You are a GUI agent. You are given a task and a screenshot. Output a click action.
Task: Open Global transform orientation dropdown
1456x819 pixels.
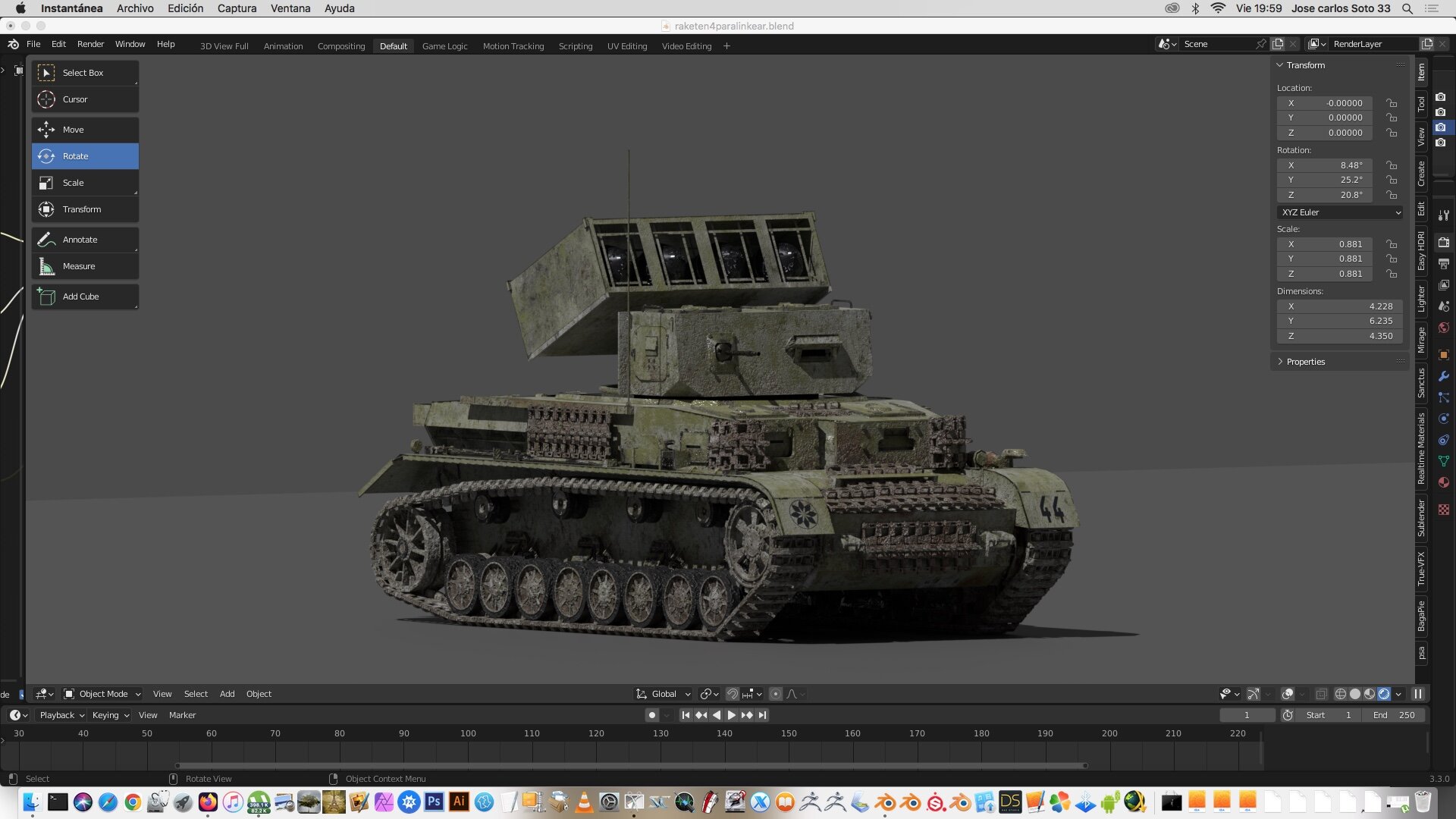click(x=664, y=694)
